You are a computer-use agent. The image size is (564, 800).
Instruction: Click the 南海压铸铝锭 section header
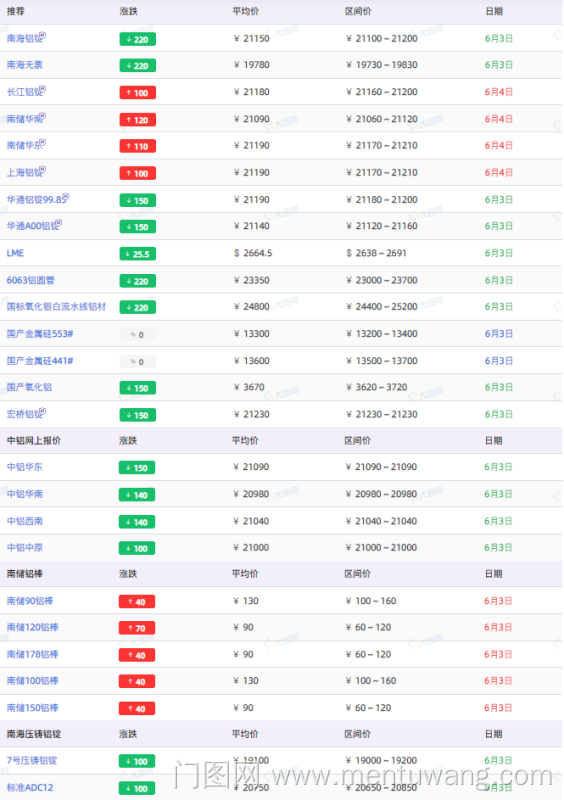[34, 734]
